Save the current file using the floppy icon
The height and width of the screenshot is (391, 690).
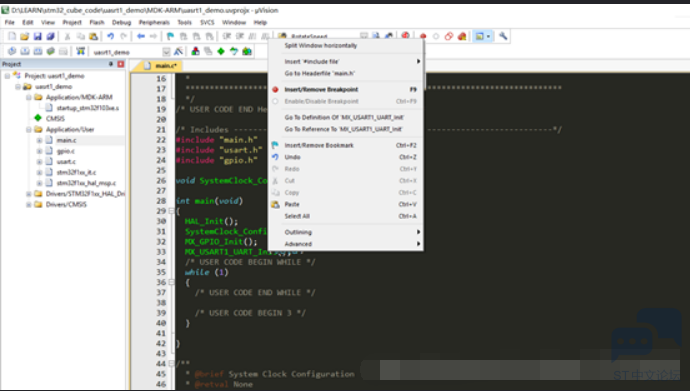click(37, 37)
